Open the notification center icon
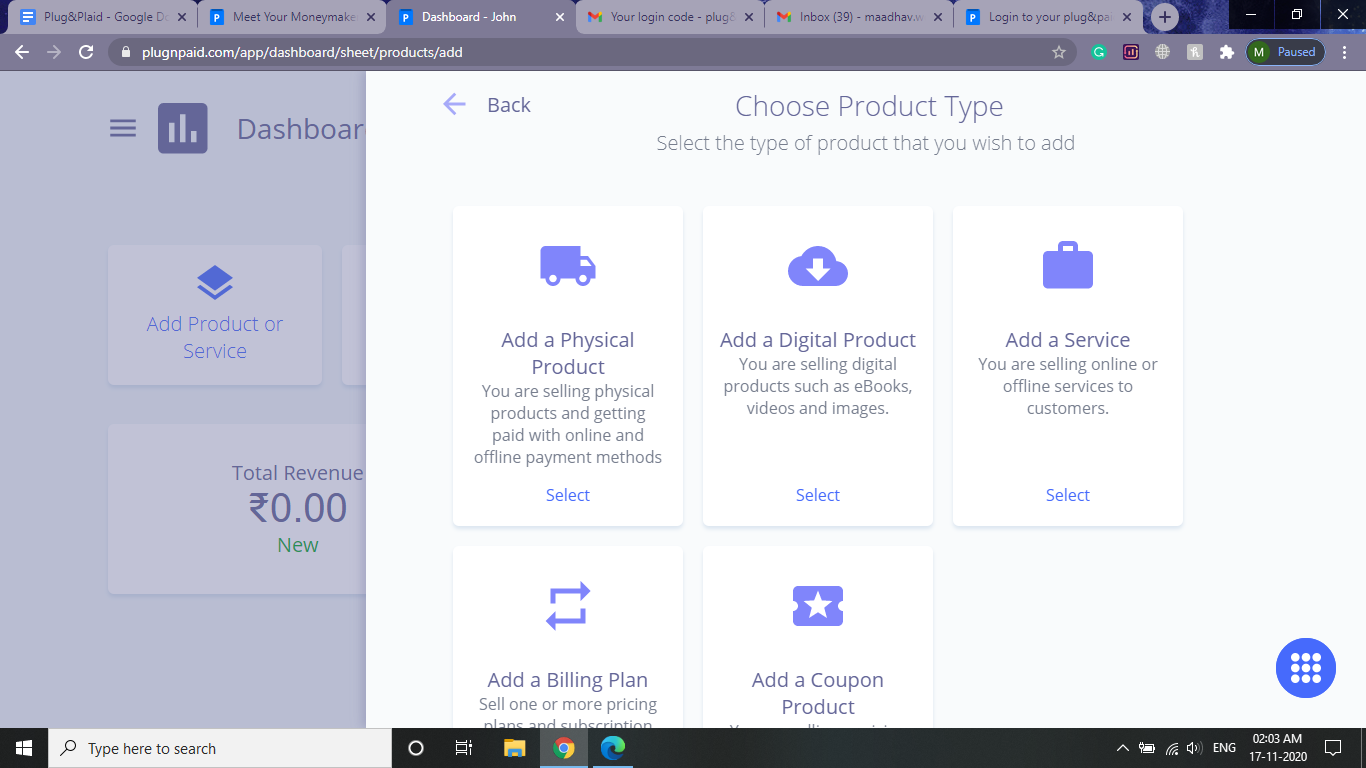The width and height of the screenshot is (1366, 768). pyautogui.click(x=1332, y=748)
